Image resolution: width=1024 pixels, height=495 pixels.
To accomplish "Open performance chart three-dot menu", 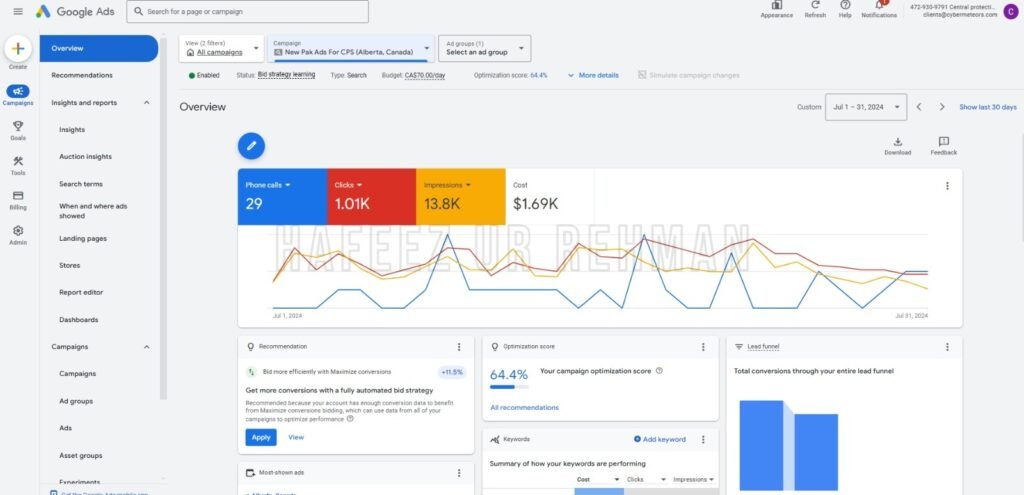I will pos(948,186).
